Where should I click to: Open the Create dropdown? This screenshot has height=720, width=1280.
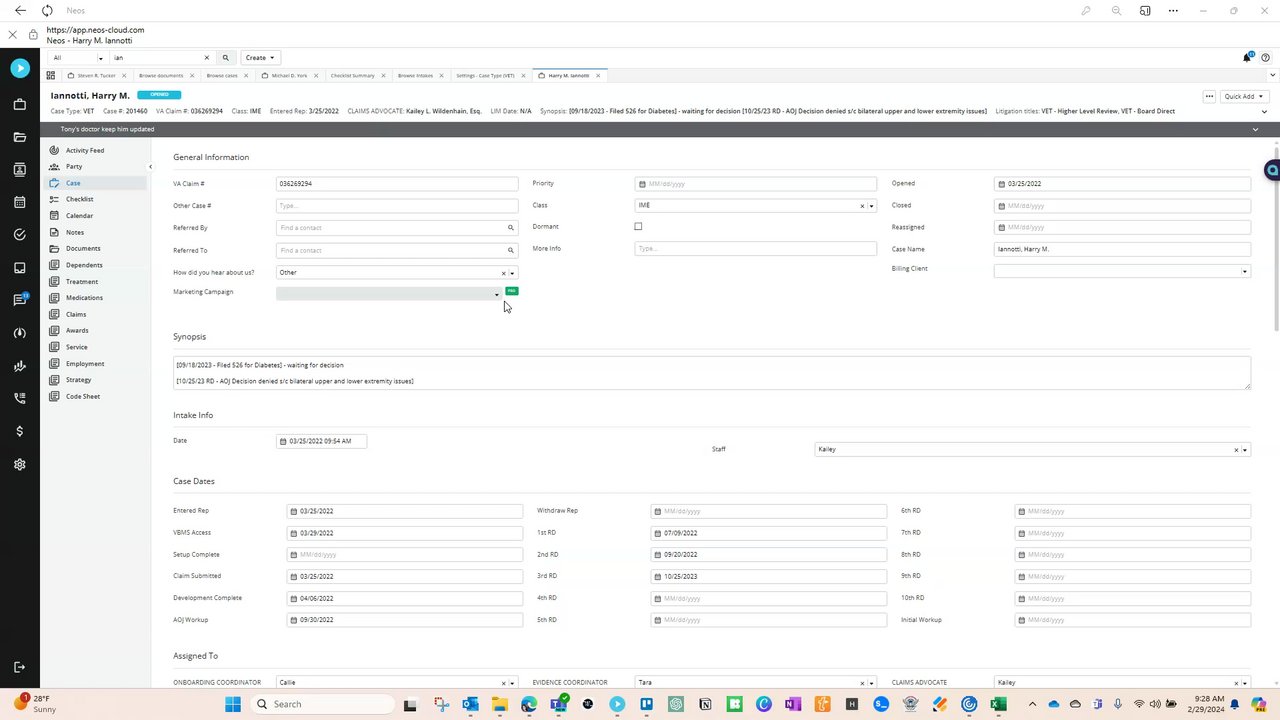[260, 58]
